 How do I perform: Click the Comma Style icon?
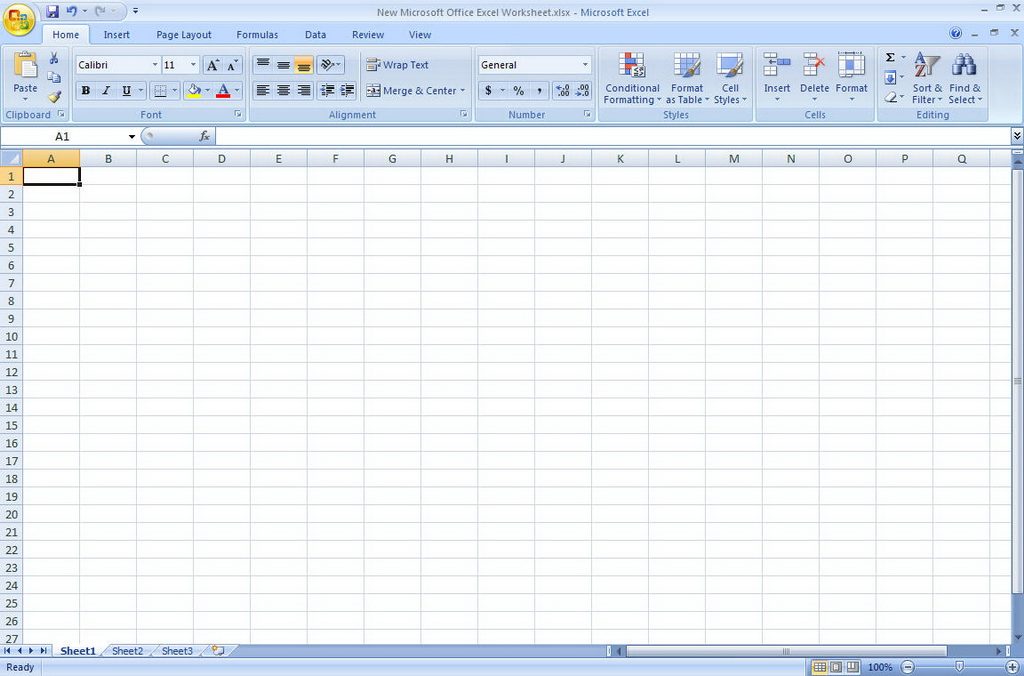click(539, 90)
